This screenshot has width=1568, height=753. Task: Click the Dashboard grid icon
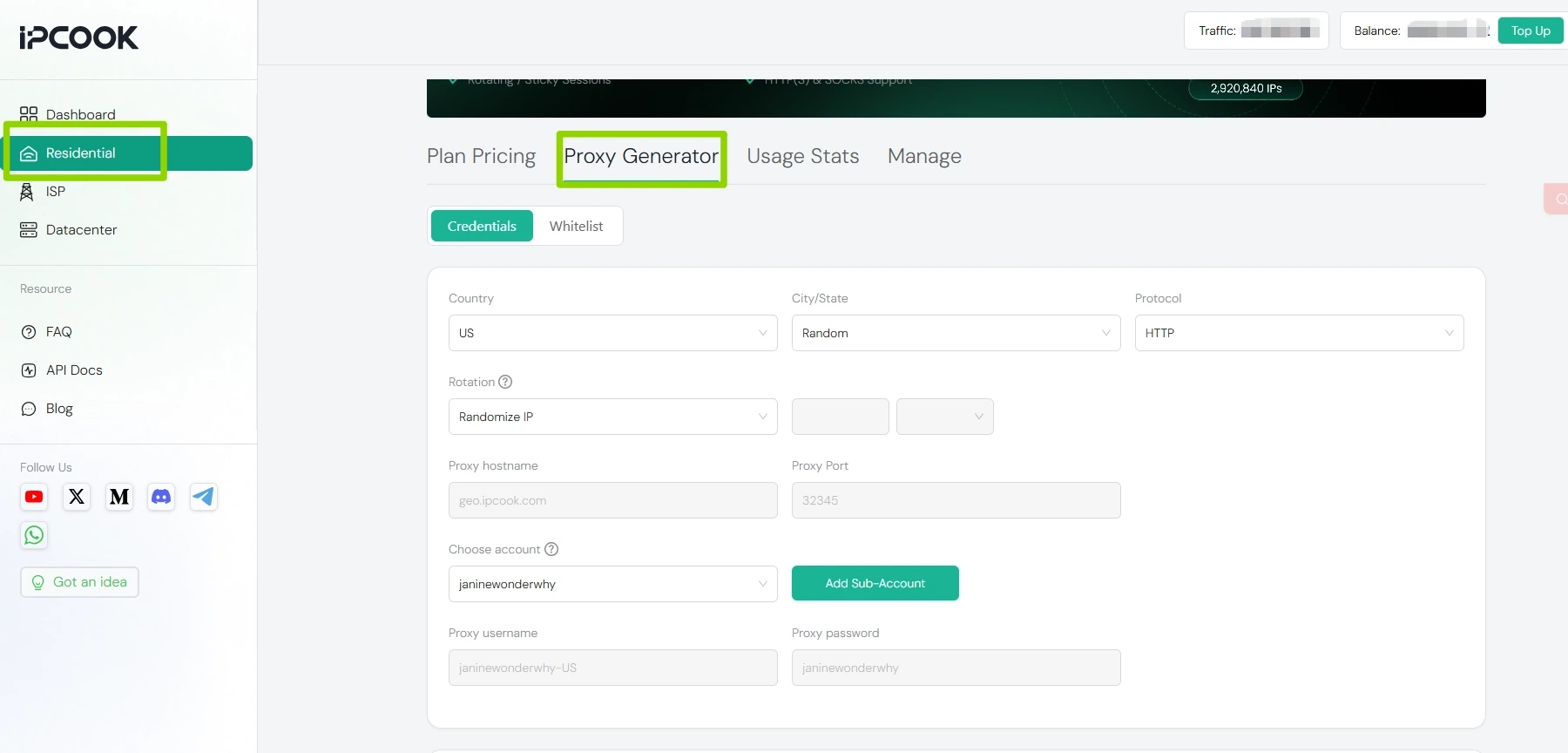click(29, 114)
